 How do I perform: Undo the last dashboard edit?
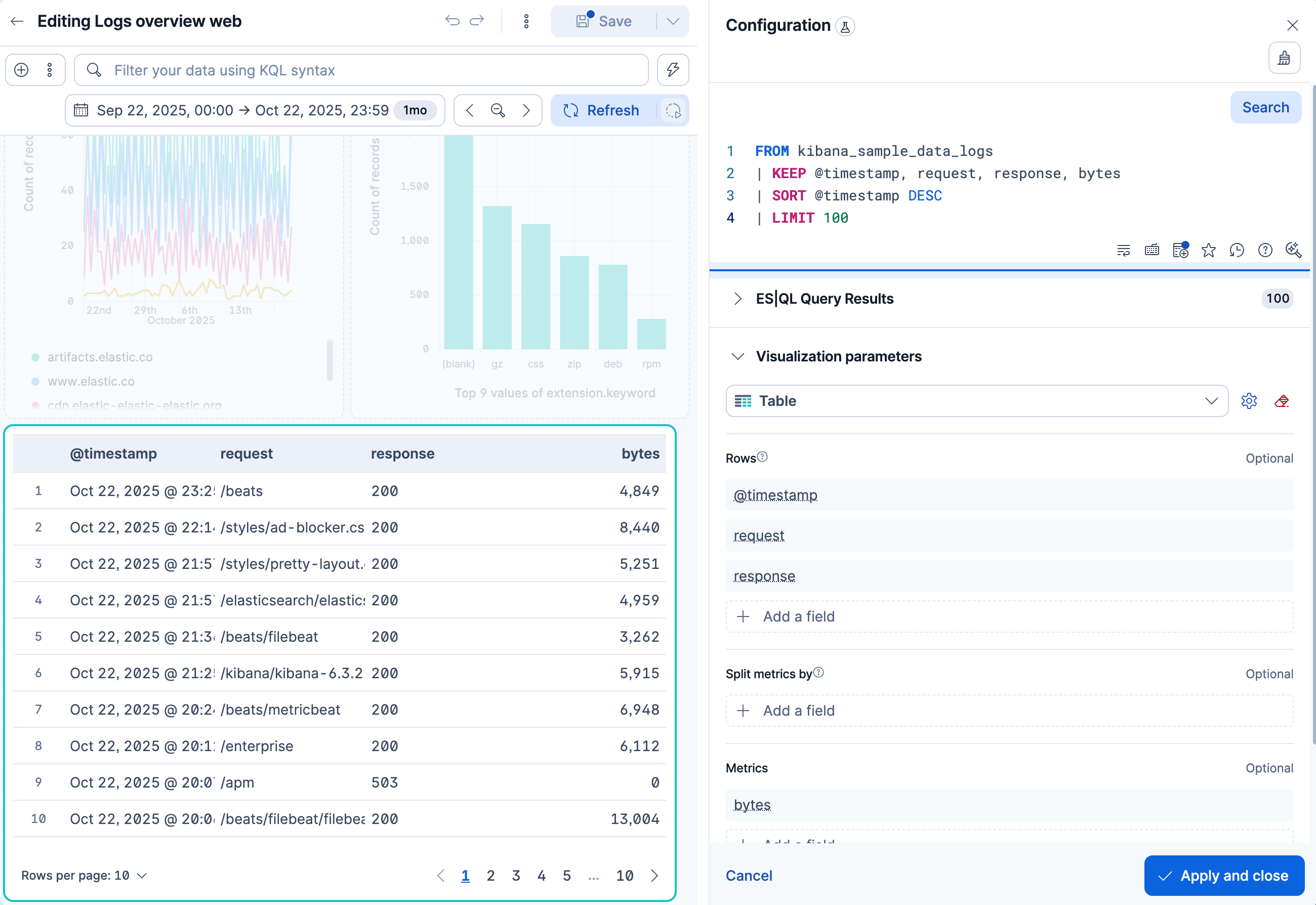(452, 22)
